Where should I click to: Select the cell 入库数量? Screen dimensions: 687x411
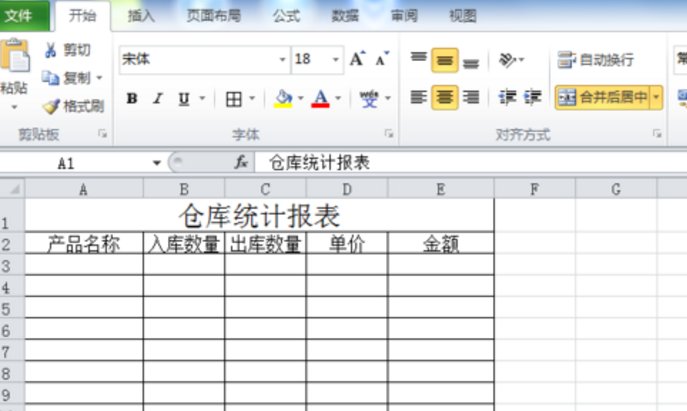coord(184,244)
